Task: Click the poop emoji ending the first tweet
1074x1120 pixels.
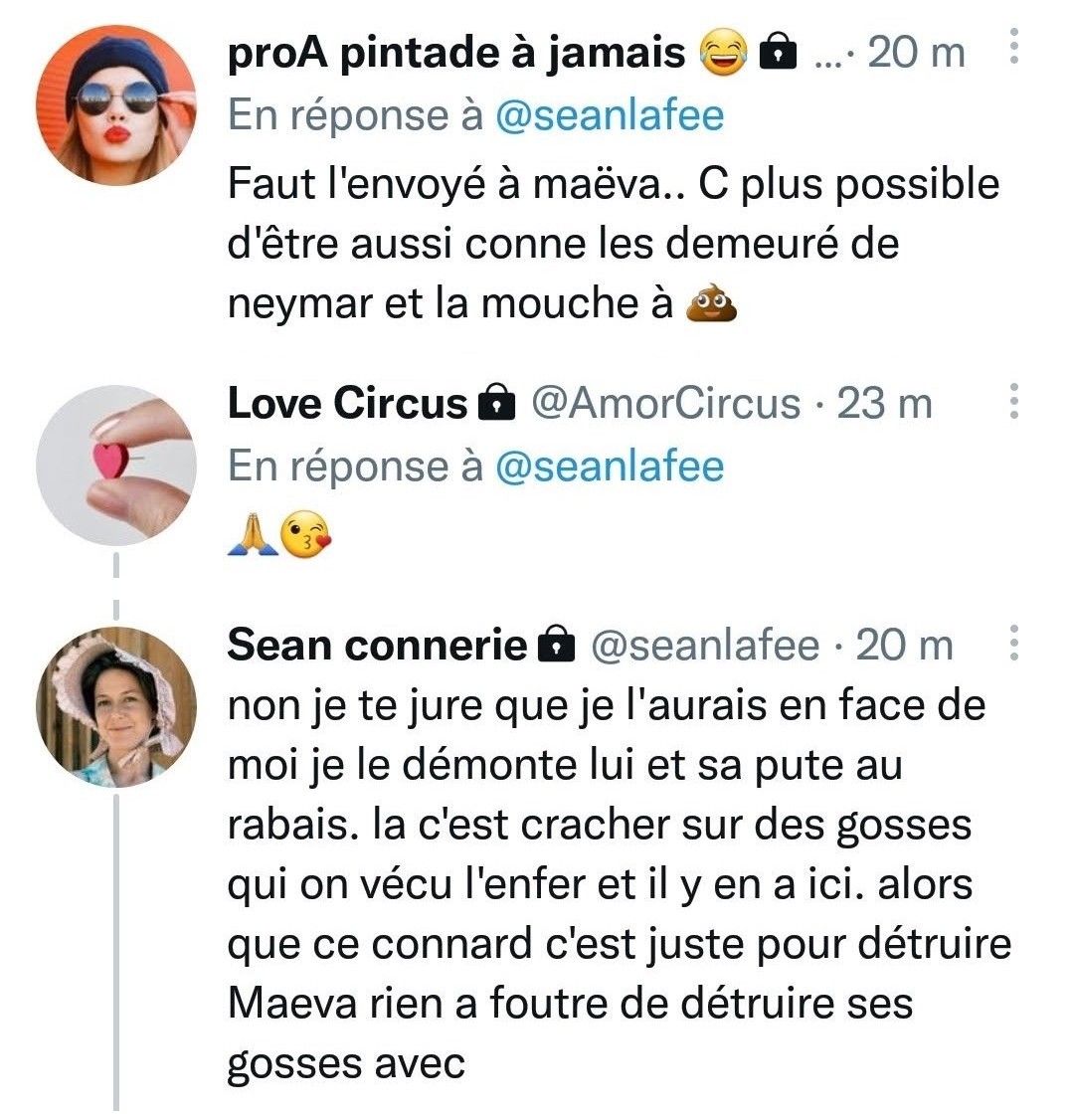Action: point(712,304)
